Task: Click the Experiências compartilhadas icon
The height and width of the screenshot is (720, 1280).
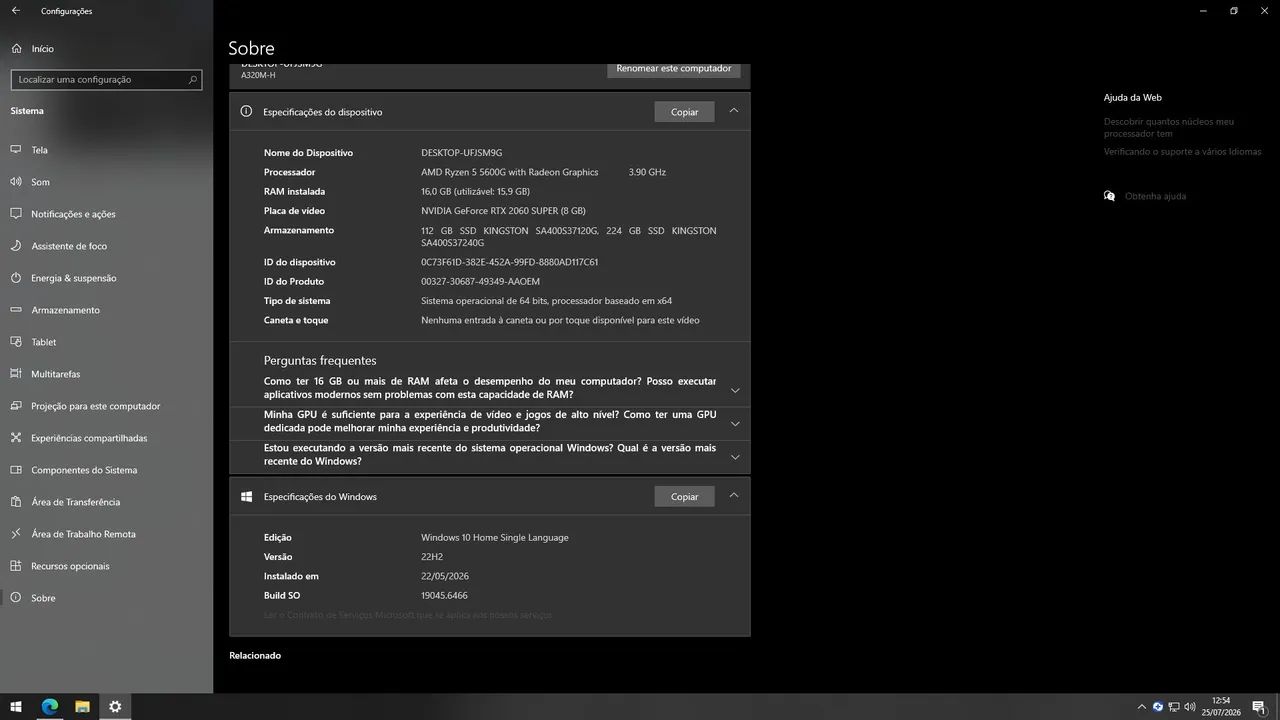Action: tap(15, 438)
